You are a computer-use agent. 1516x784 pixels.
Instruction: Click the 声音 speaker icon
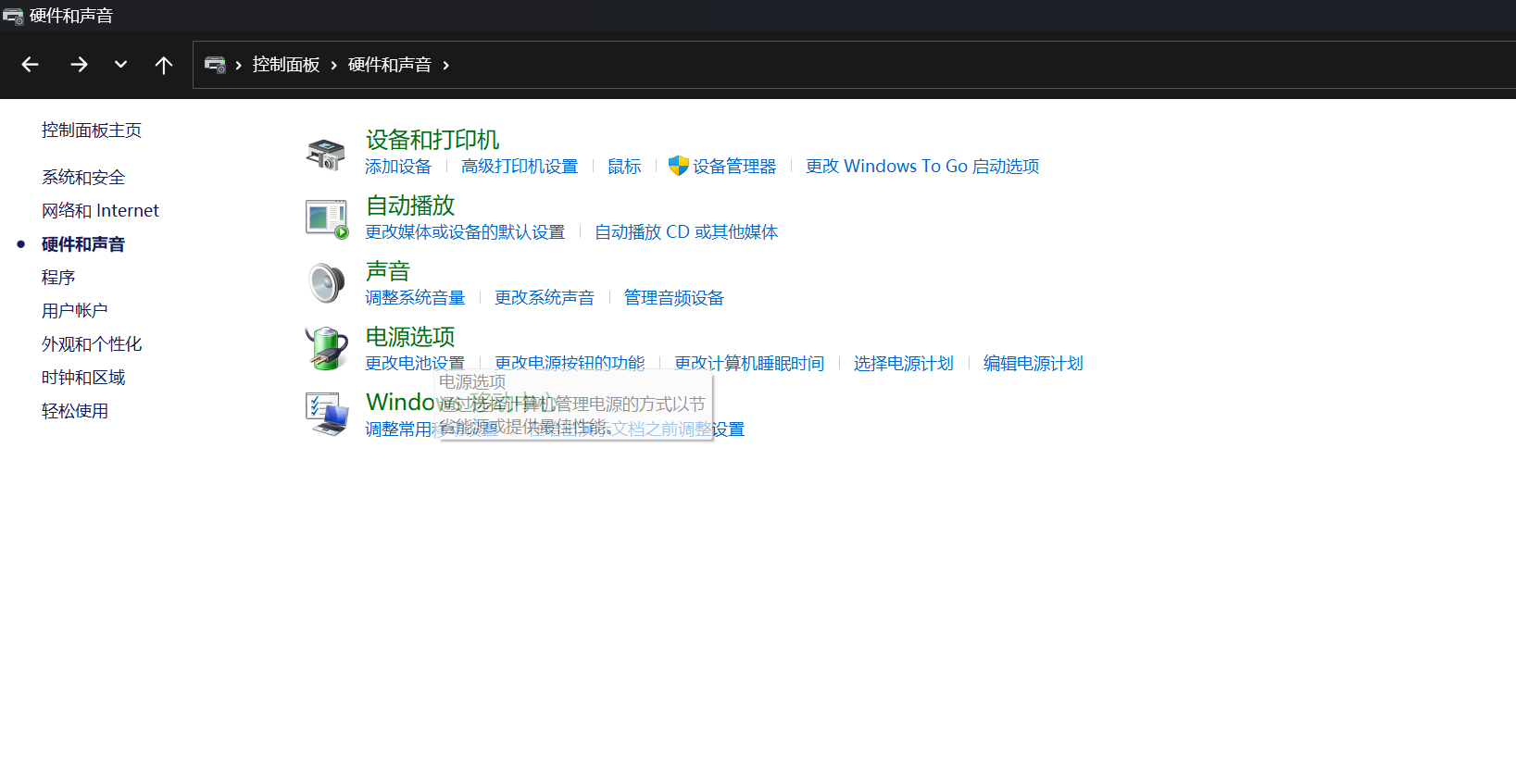click(326, 283)
